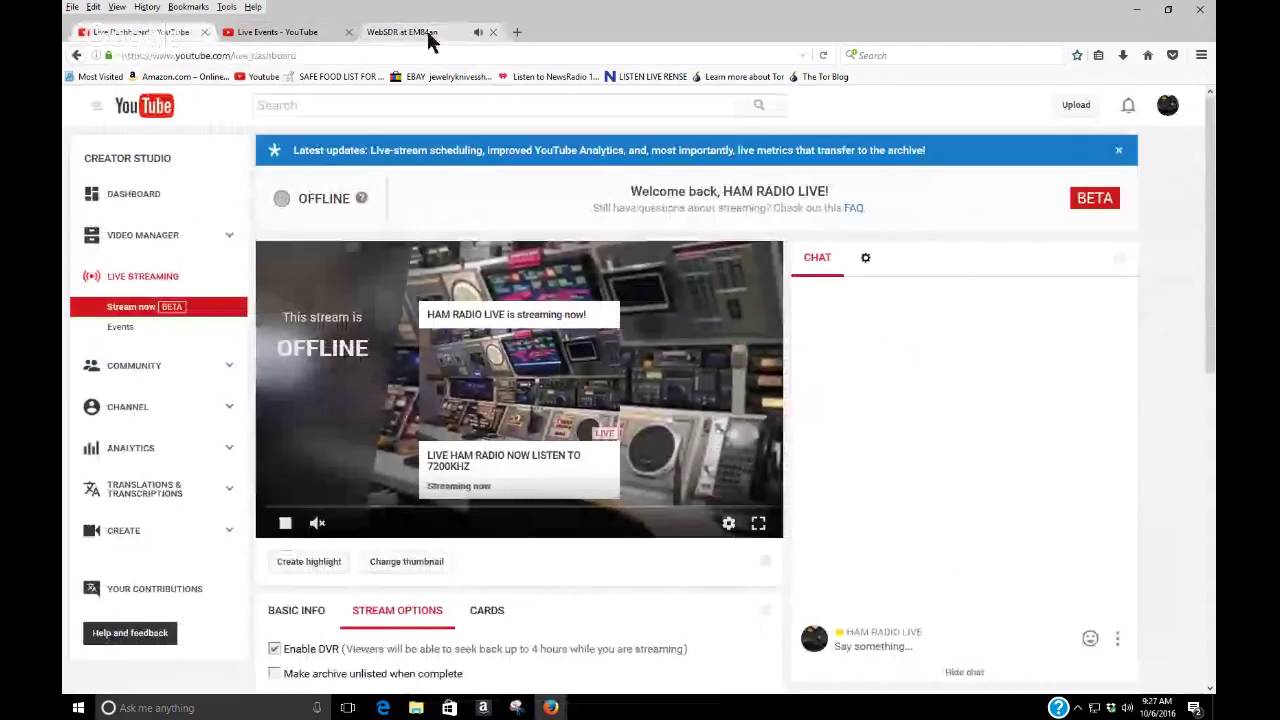Open the Firefox hamburger menu
The height and width of the screenshot is (720, 1280).
point(1201,55)
